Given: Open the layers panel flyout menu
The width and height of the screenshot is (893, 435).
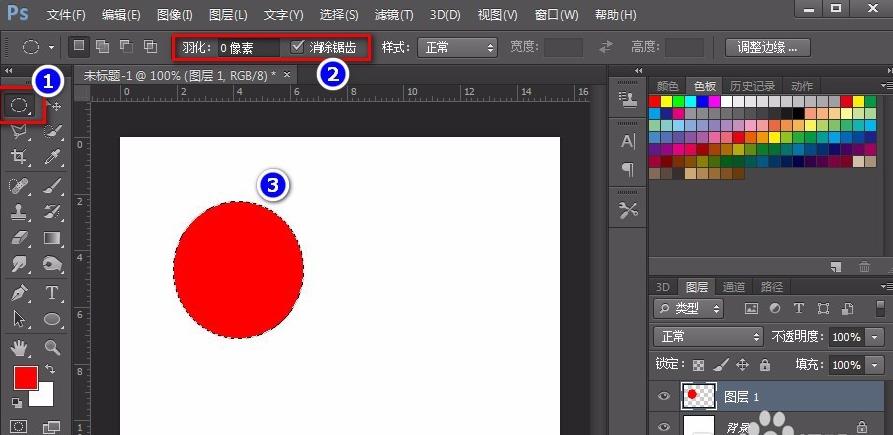Looking at the screenshot, I should click(x=886, y=286).
